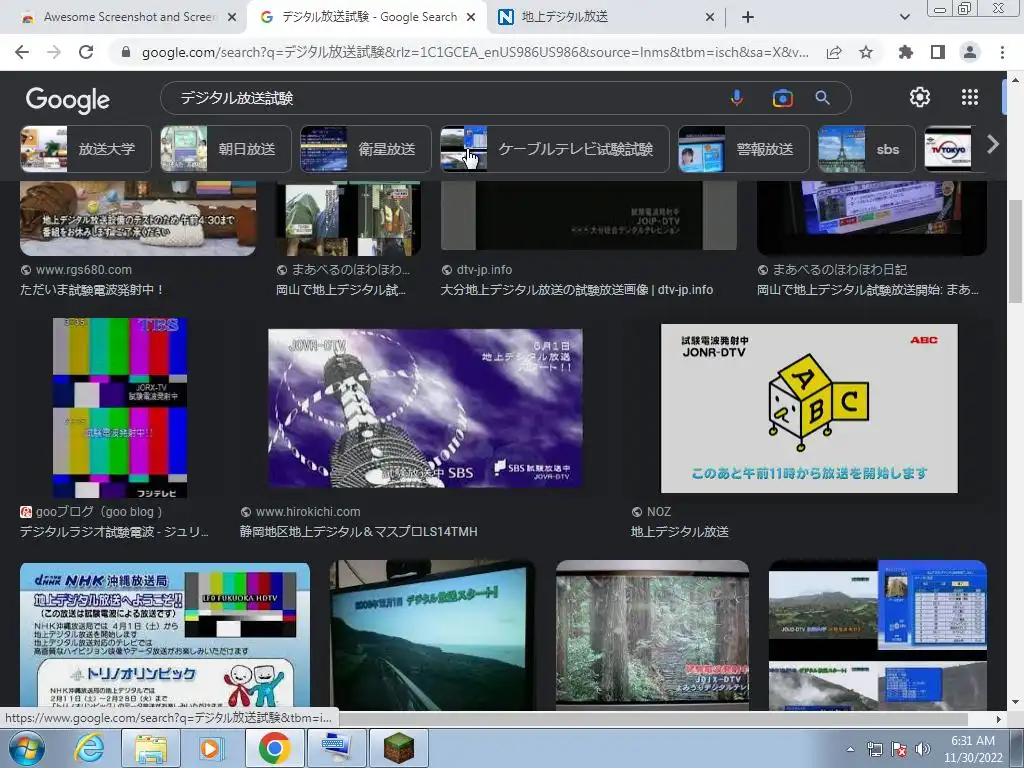1024x768 pixels.
Task: Open the coastline デジタル放送スタート image
Action: click(432, 635)
